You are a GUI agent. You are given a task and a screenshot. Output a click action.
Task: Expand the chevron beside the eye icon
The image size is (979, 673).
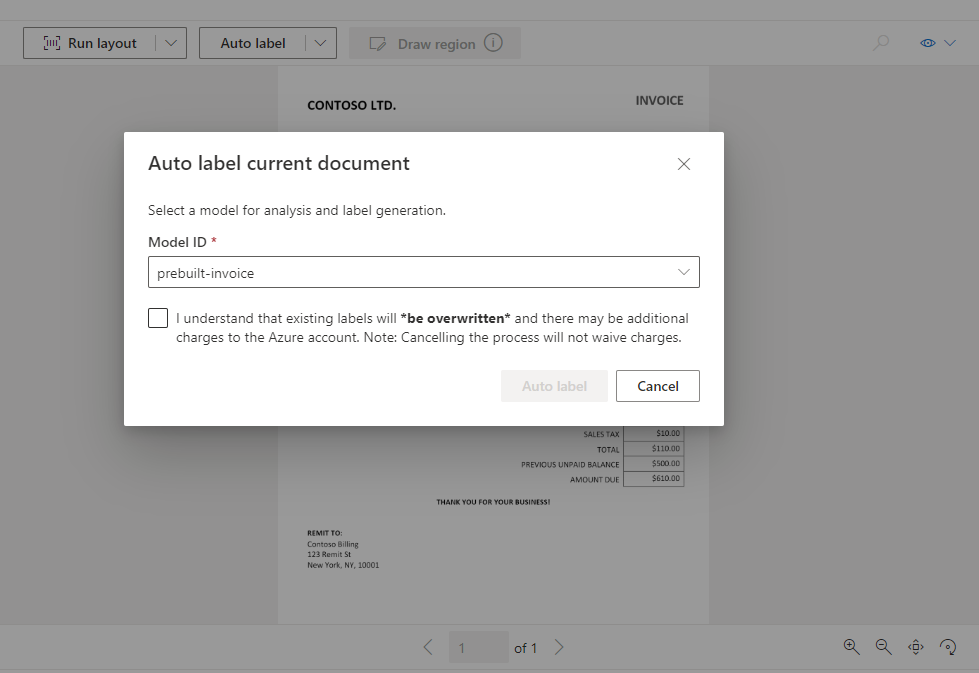[950, 43]
